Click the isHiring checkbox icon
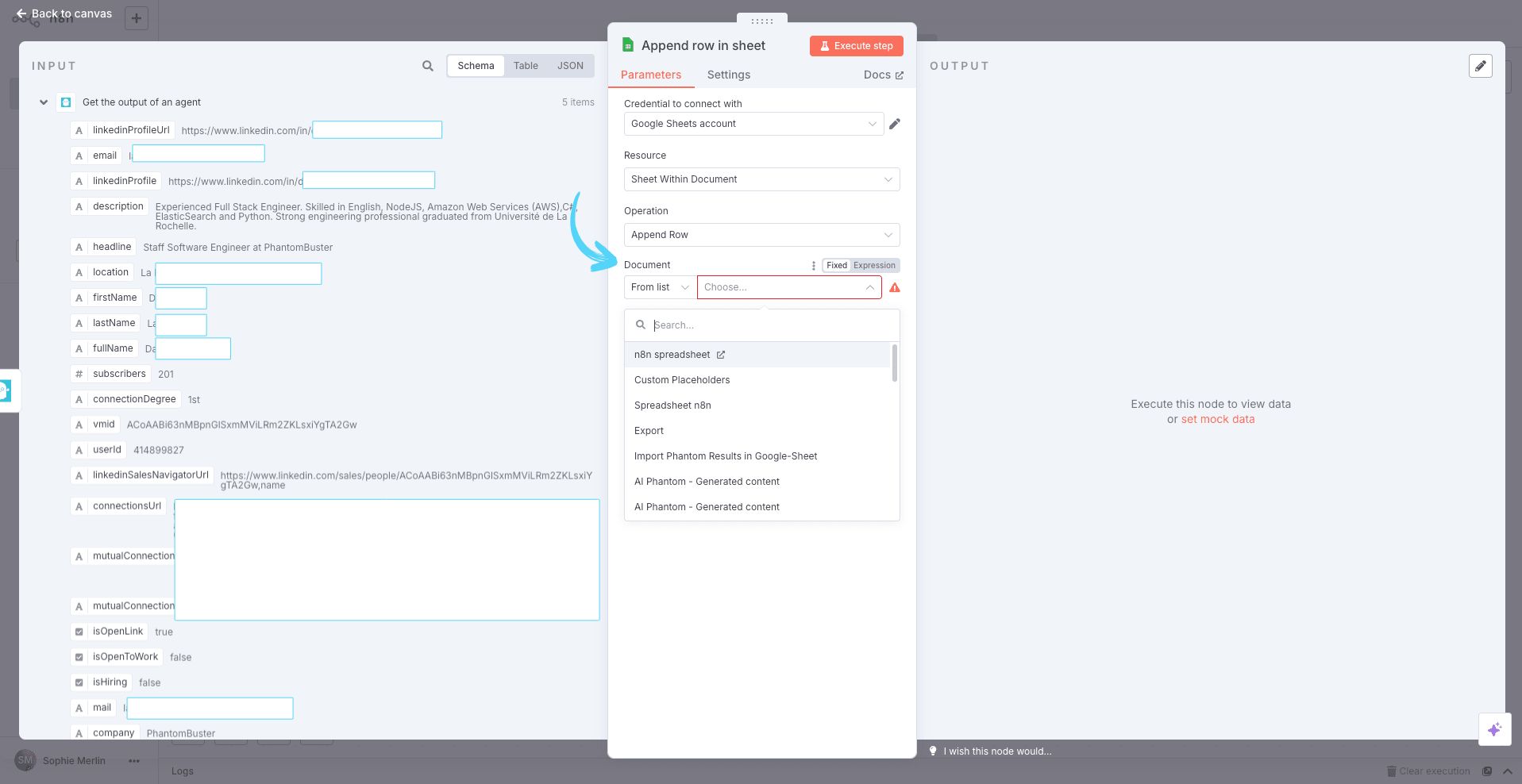Viewport: 1522px width, 784px height. pos(79,683)
